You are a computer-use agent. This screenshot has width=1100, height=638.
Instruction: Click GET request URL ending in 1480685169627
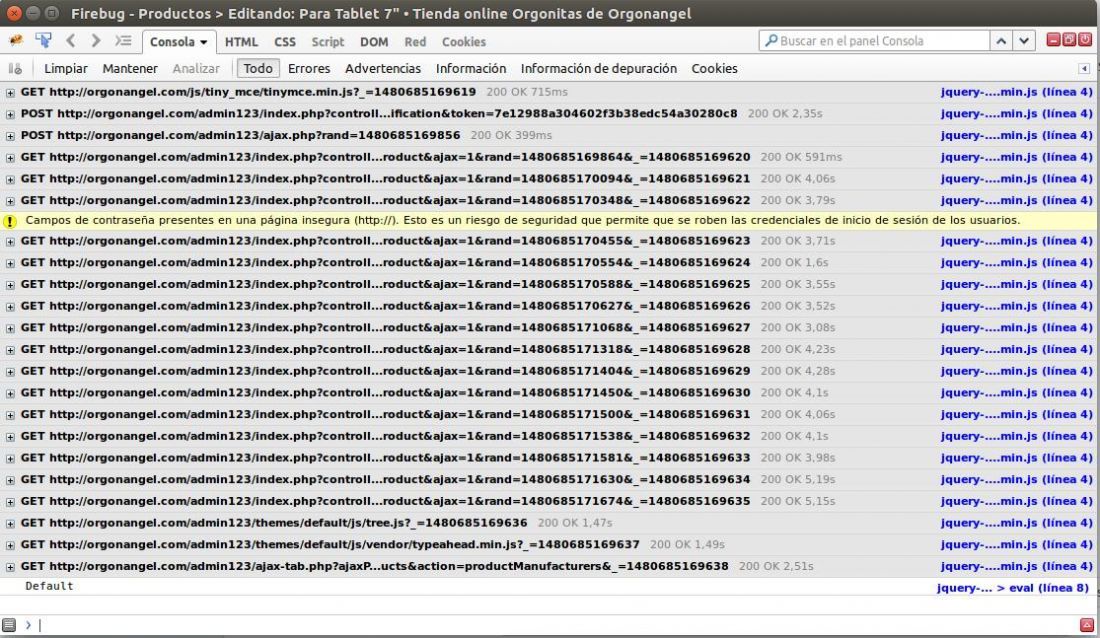385,328
